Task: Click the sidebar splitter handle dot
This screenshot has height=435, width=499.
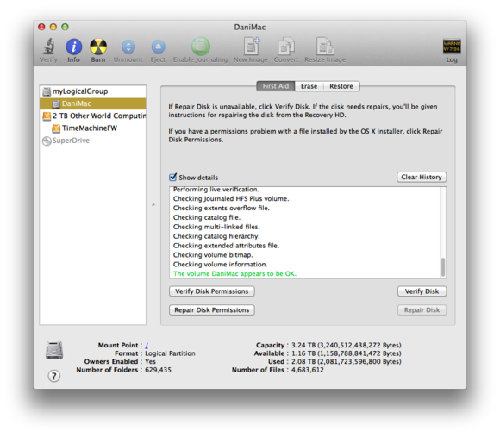Action: pyautogui.click(x=153, y=204)
